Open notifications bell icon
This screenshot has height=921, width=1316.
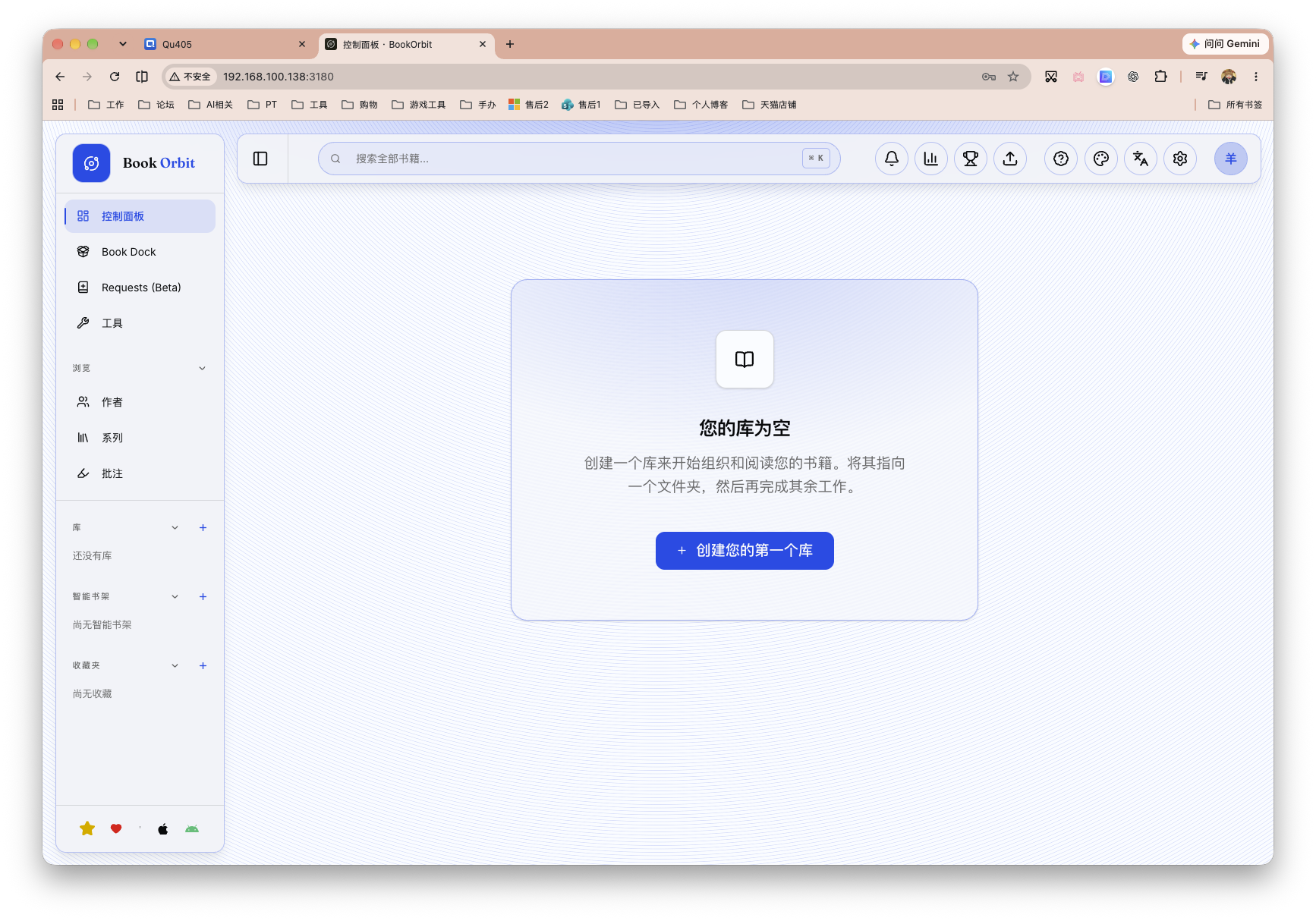(x=892, y=159)
